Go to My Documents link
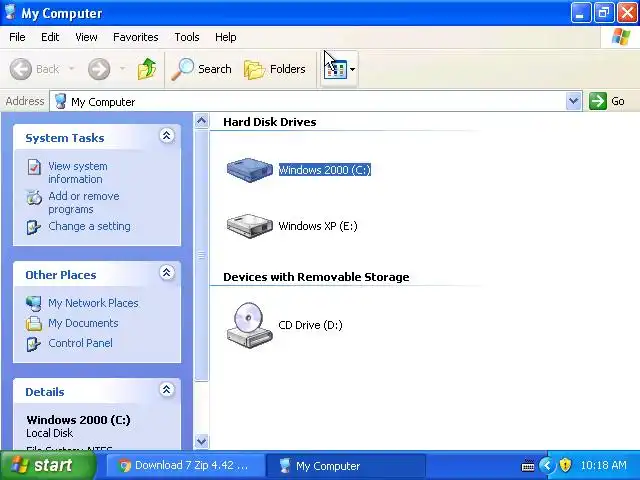640x480 pixels. (x=83, y=323)
